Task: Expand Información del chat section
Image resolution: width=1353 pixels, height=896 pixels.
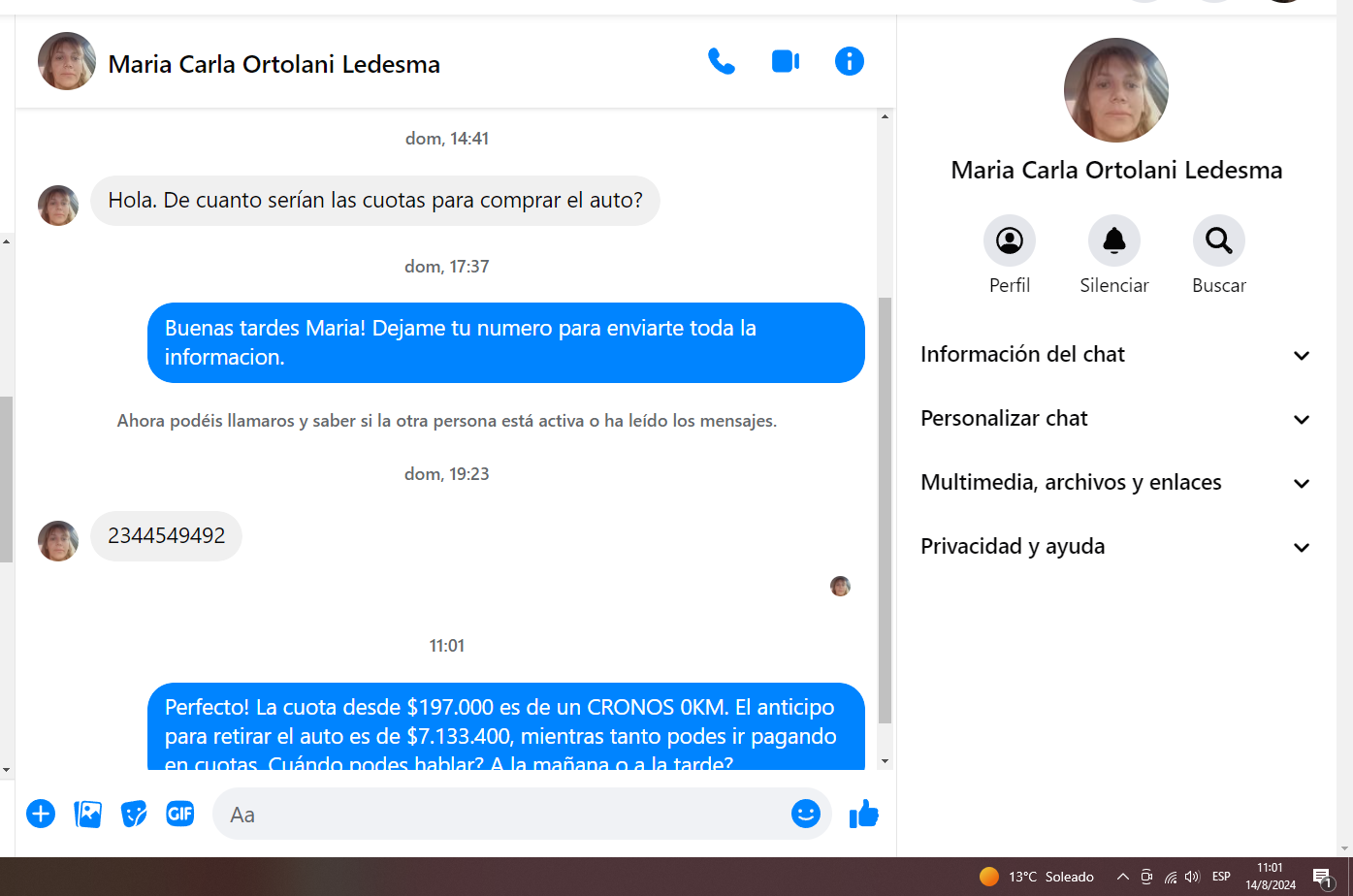Action: (1115, 355)
